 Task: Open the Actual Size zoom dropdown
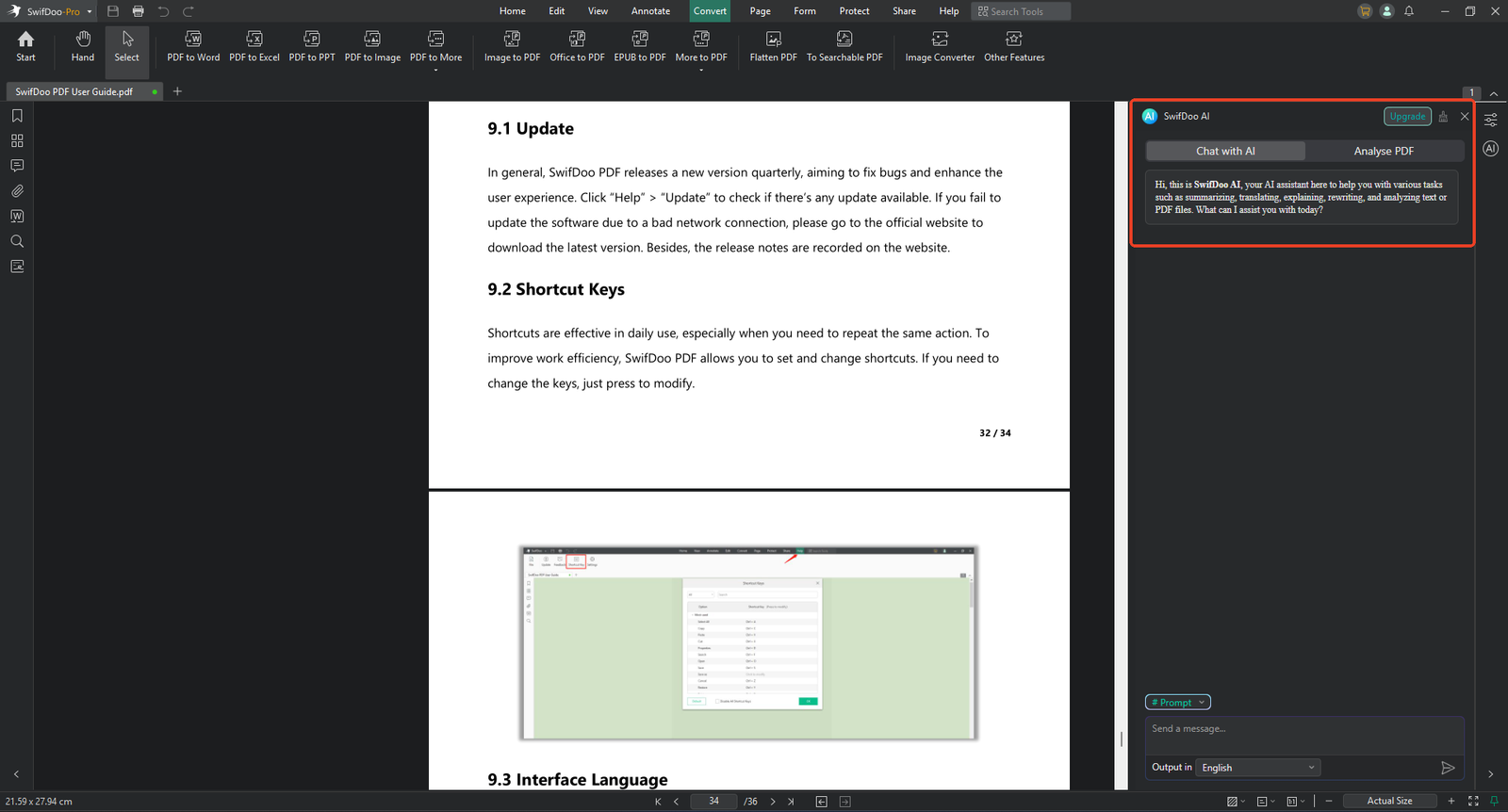(x=1390, y=802)
